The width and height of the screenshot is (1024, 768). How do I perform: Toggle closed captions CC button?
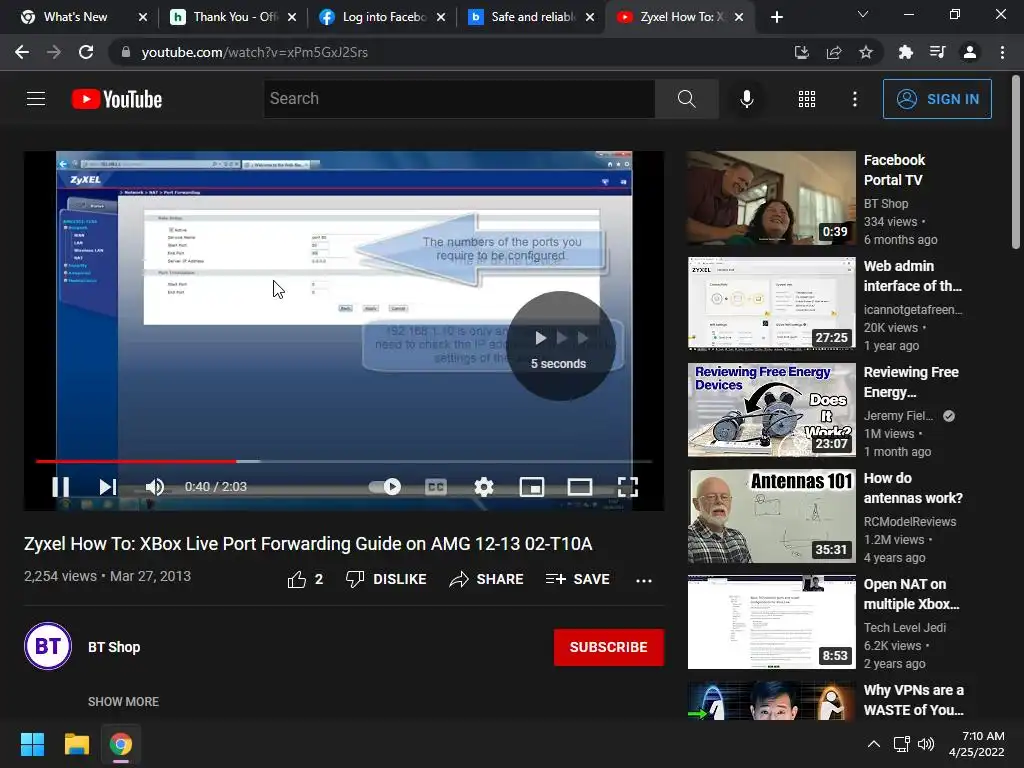[436, 487]
